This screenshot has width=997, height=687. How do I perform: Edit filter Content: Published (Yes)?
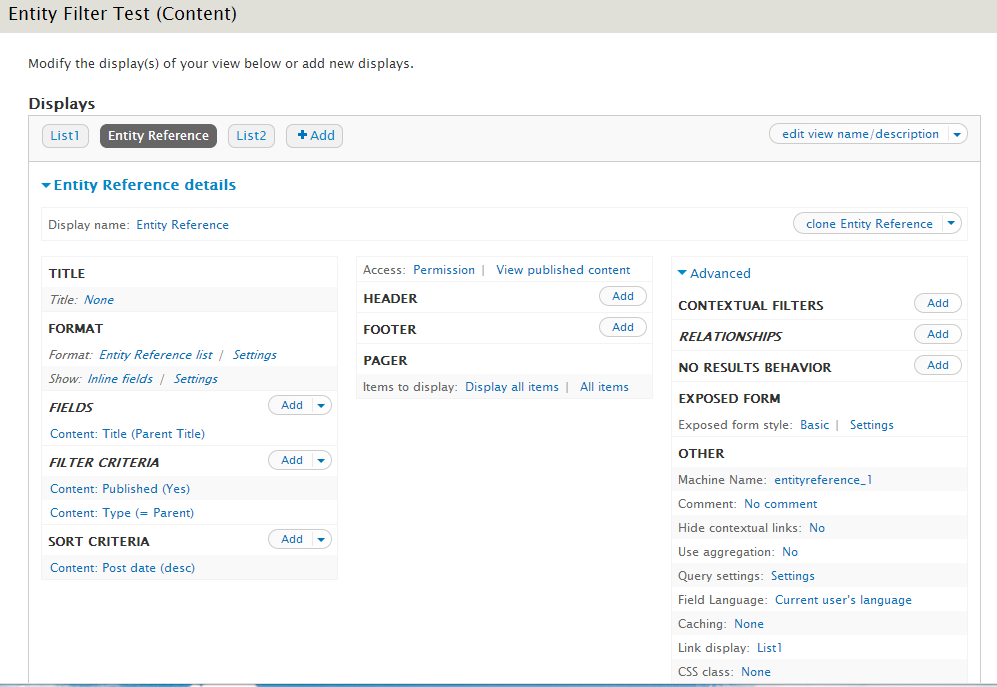click(x=120, y=489)
